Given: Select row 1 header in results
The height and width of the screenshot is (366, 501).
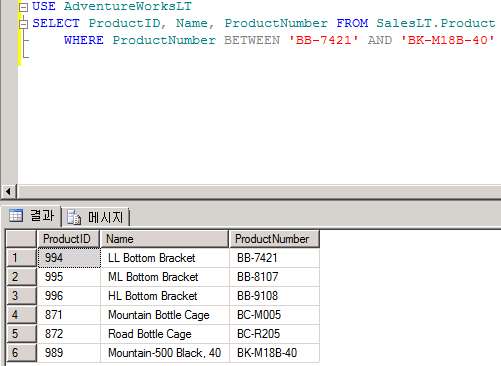Looking at the screenshot, I should 21,258.
